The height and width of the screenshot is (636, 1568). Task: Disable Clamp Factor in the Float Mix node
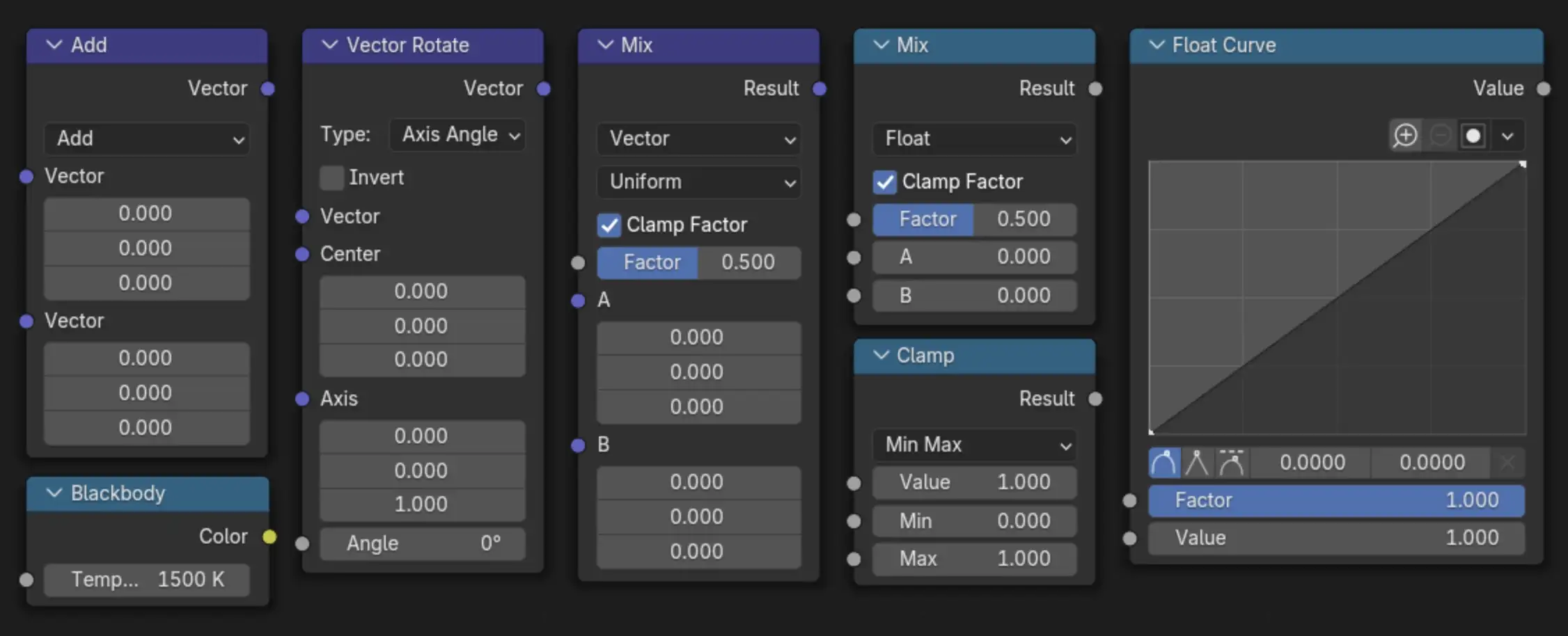[x=885, y=182]
